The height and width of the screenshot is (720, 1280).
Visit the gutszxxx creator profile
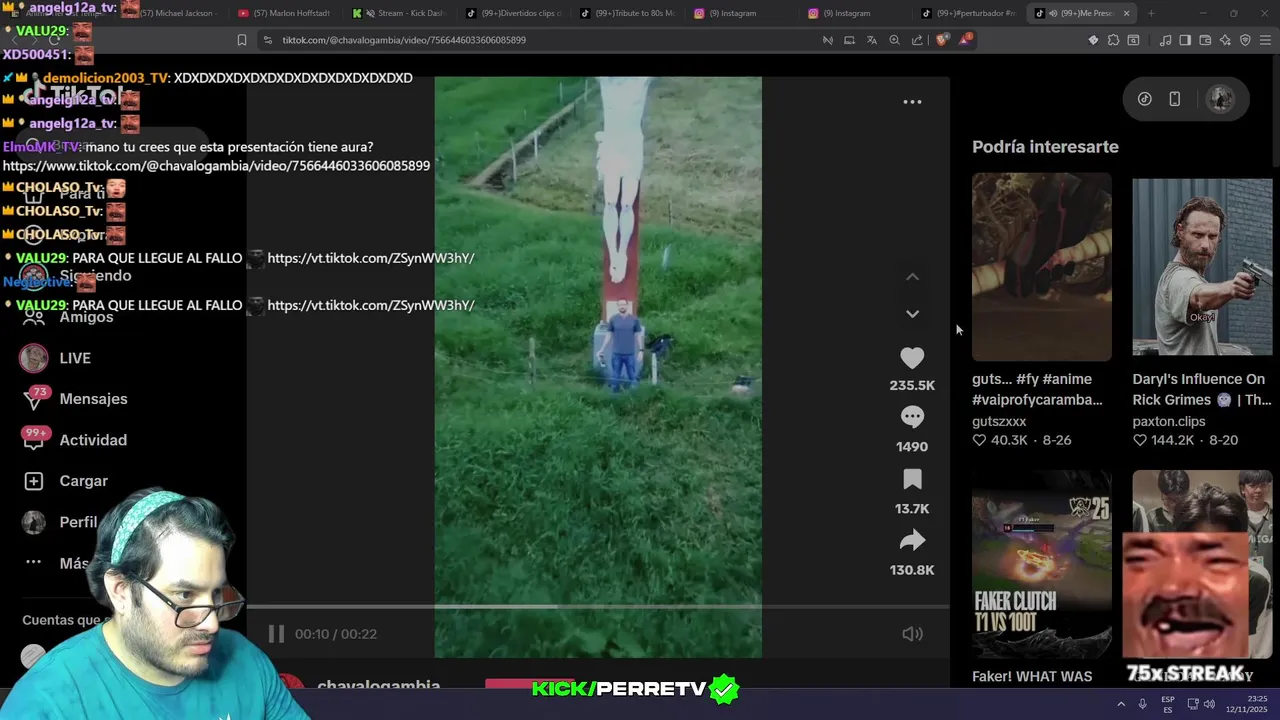coord(999,422)
